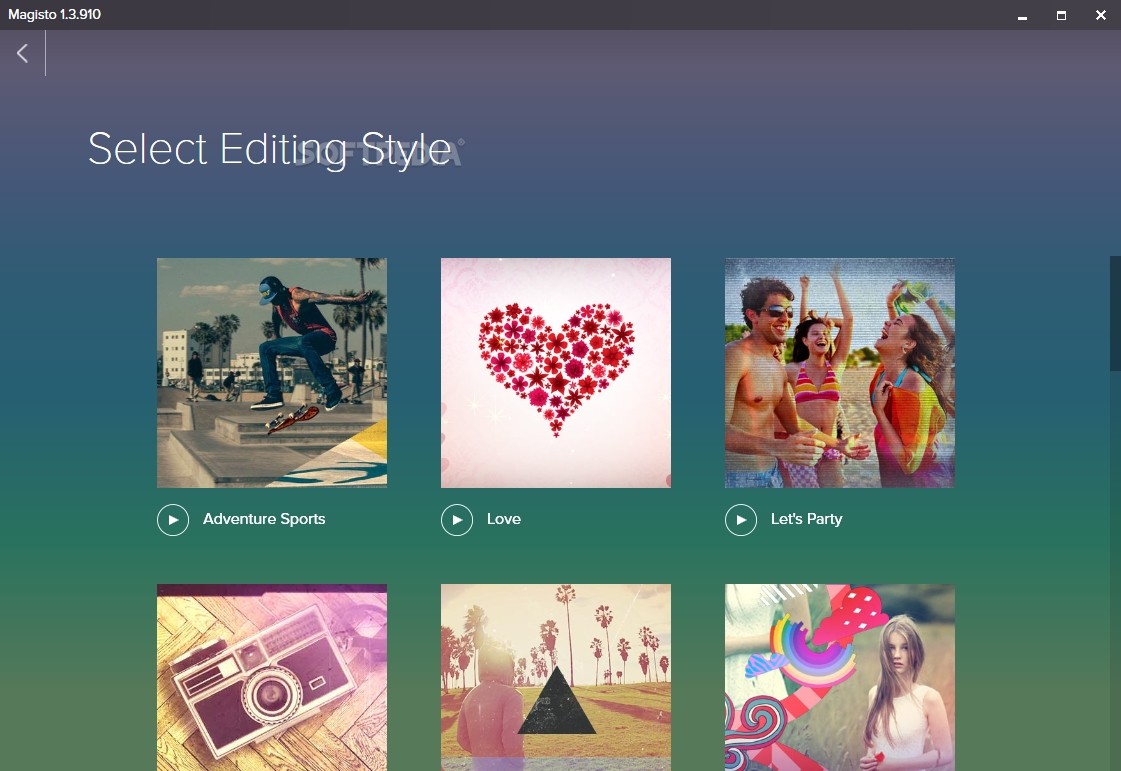
Task: Preview the Adventure Sports style
Action: (x=173, y=520)
